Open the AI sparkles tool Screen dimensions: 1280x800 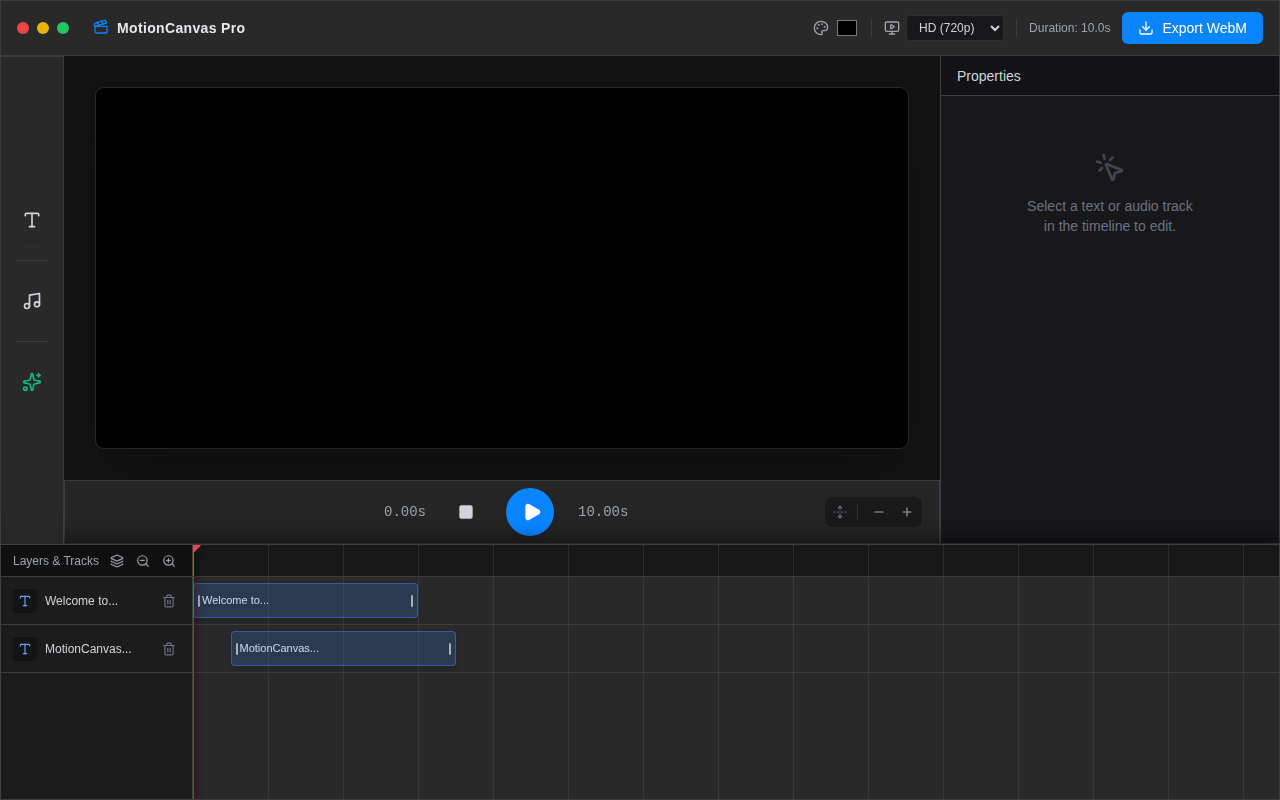point(32,382)
